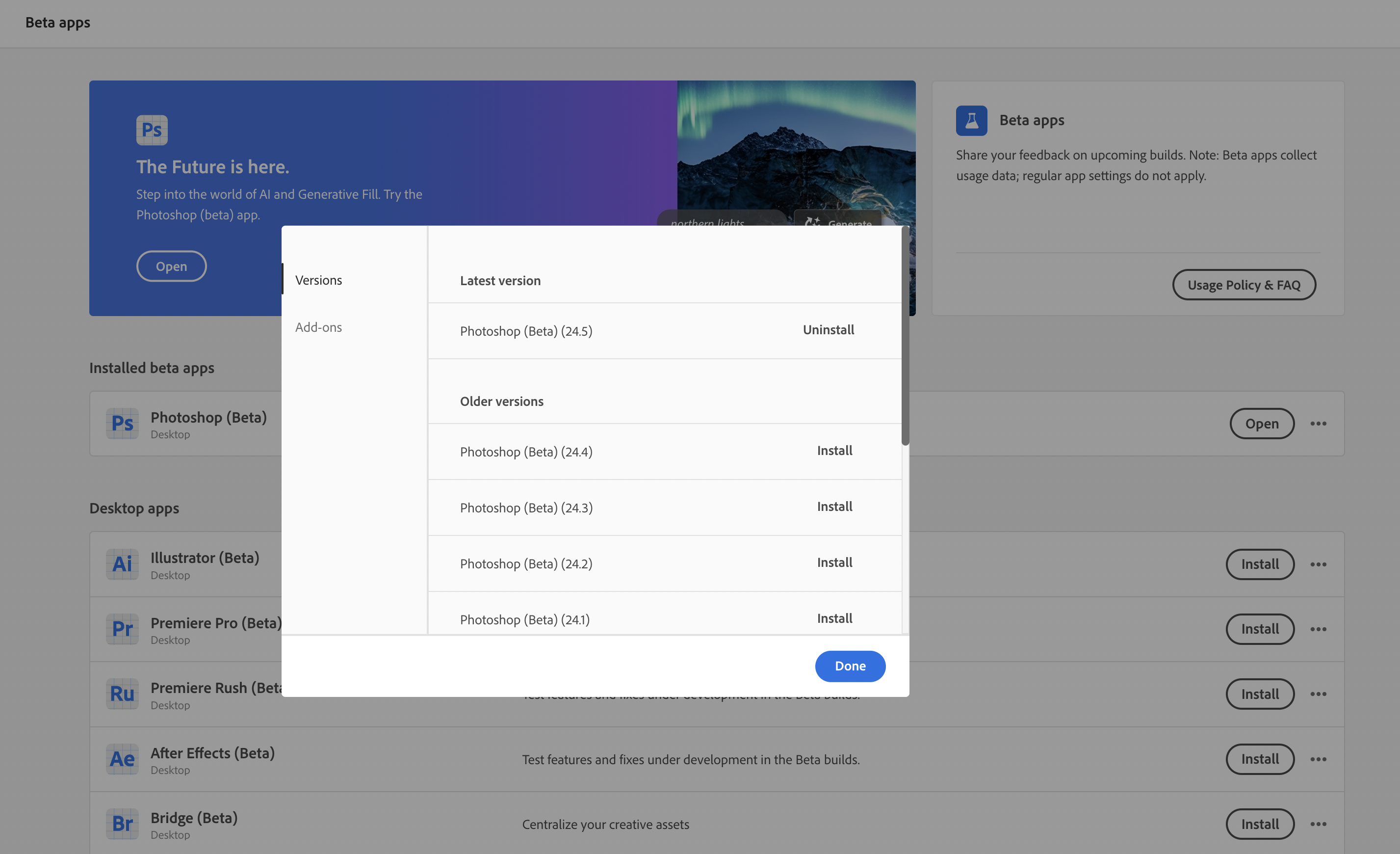Screen dimensions: 1400x854
Task: Click the Photoshop (Beta) installed app icon
Action: (x=122, y=423)
